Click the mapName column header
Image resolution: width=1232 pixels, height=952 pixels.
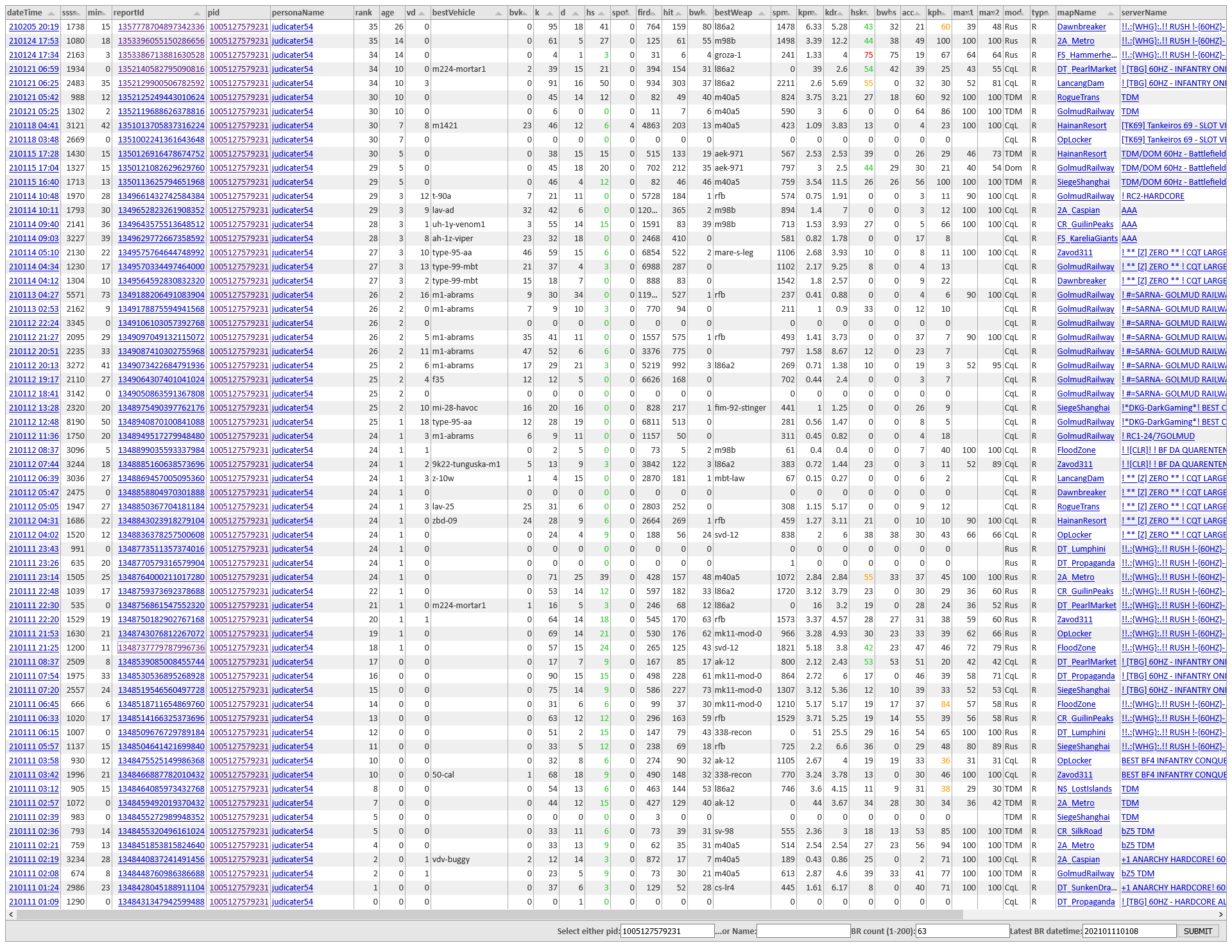click(x=1087, y=13)
